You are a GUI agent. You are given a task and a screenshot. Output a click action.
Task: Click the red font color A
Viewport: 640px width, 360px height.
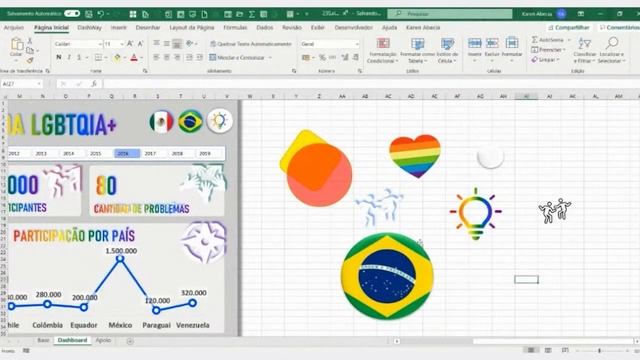pyautogui.click(x=134, y=58)
